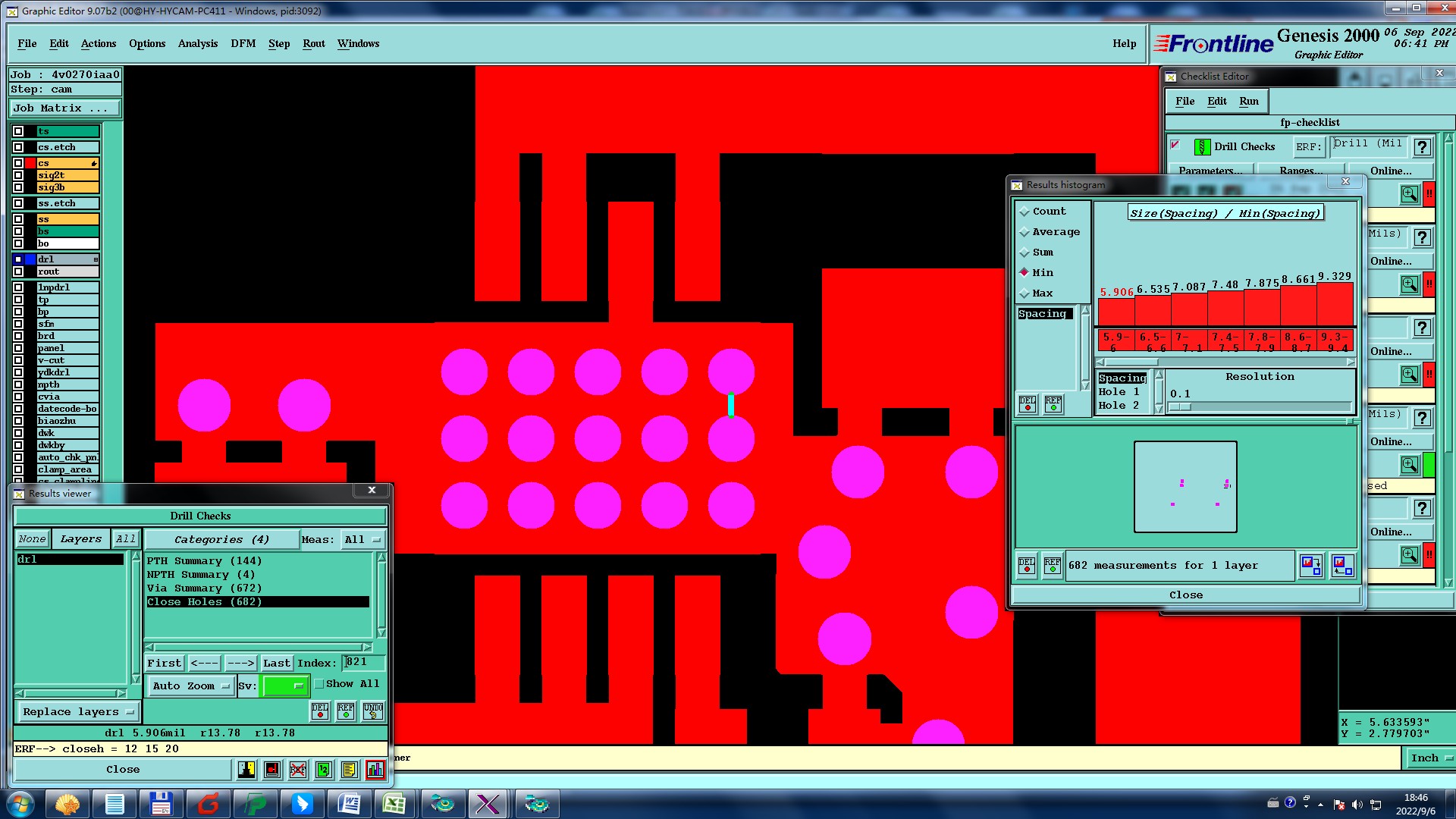Click the Job Matrix button
Image resolution: width=1456 pixels, height=819 pixels.
pyautogui.click(x=64, y=108)
